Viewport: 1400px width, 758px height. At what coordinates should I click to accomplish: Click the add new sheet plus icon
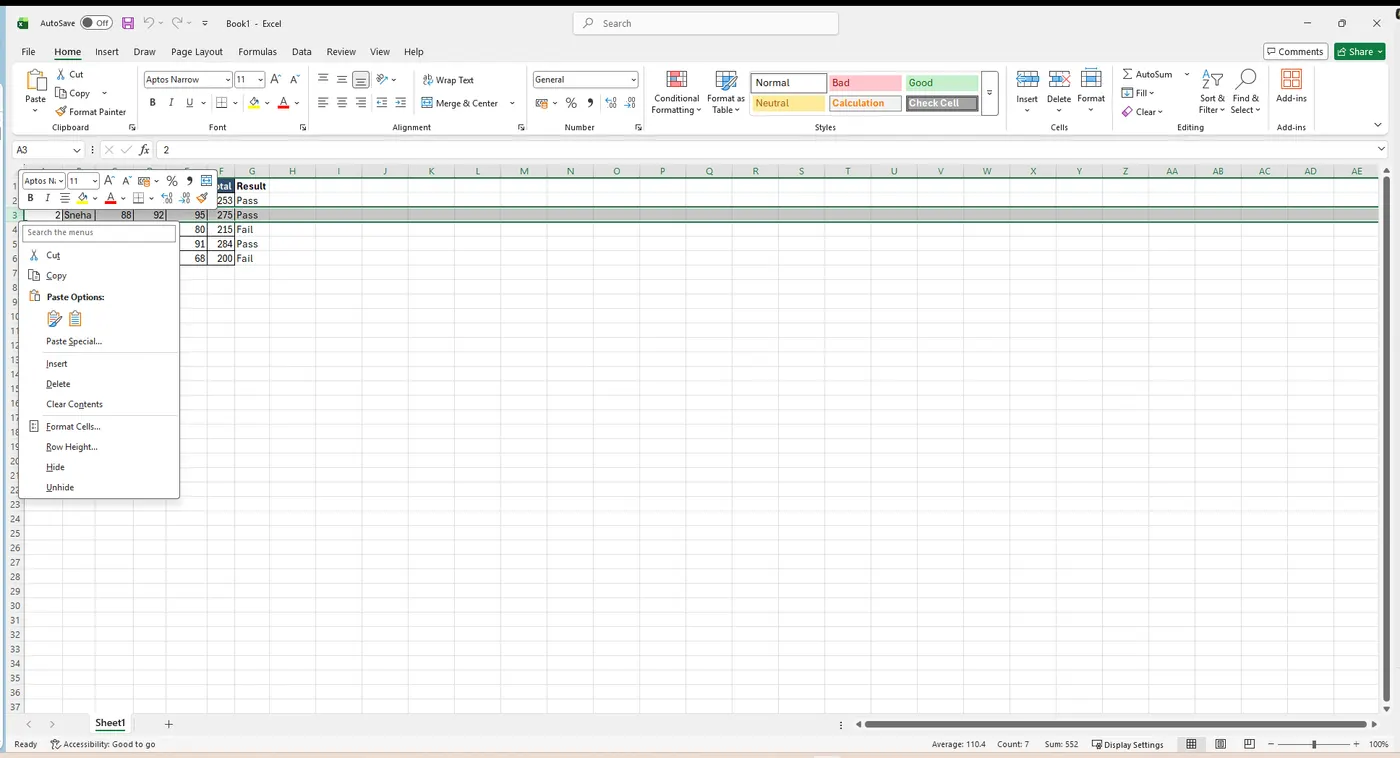tap(168, 724)
